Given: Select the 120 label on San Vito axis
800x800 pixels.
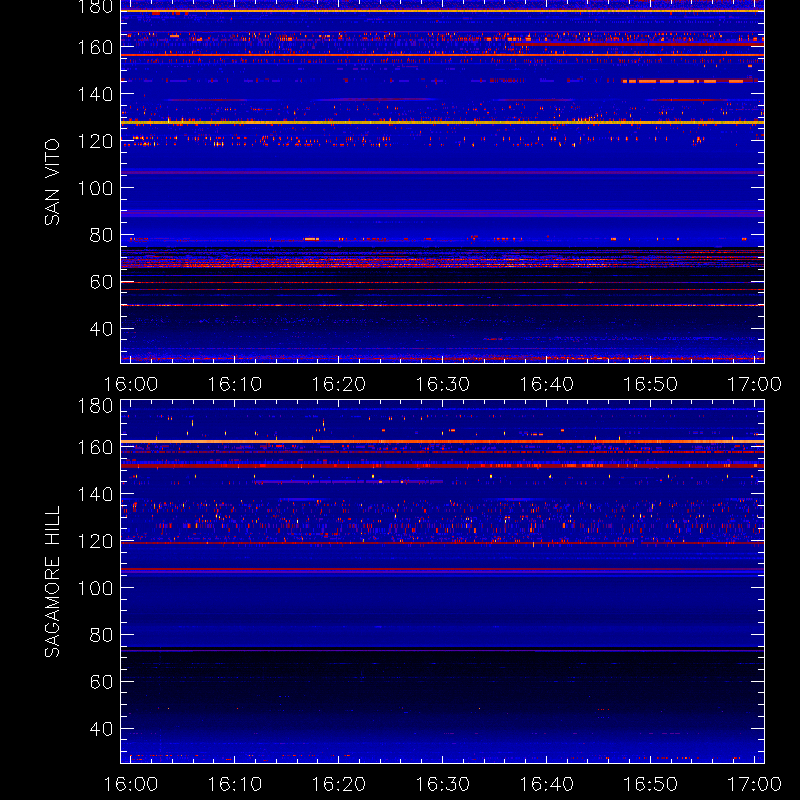Looking at the screenshot, I should coord(95,141).
